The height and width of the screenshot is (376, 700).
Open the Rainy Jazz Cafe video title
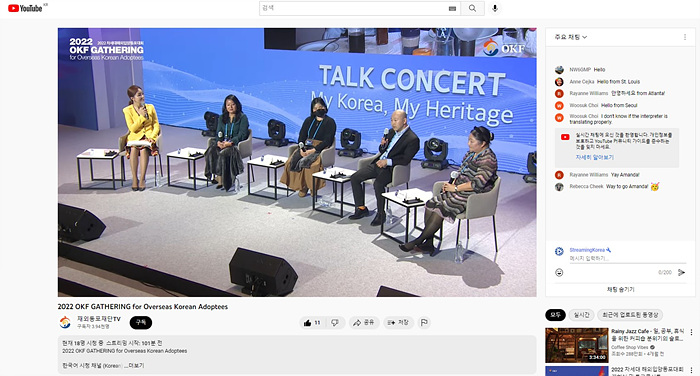click(x=647, y=335)
